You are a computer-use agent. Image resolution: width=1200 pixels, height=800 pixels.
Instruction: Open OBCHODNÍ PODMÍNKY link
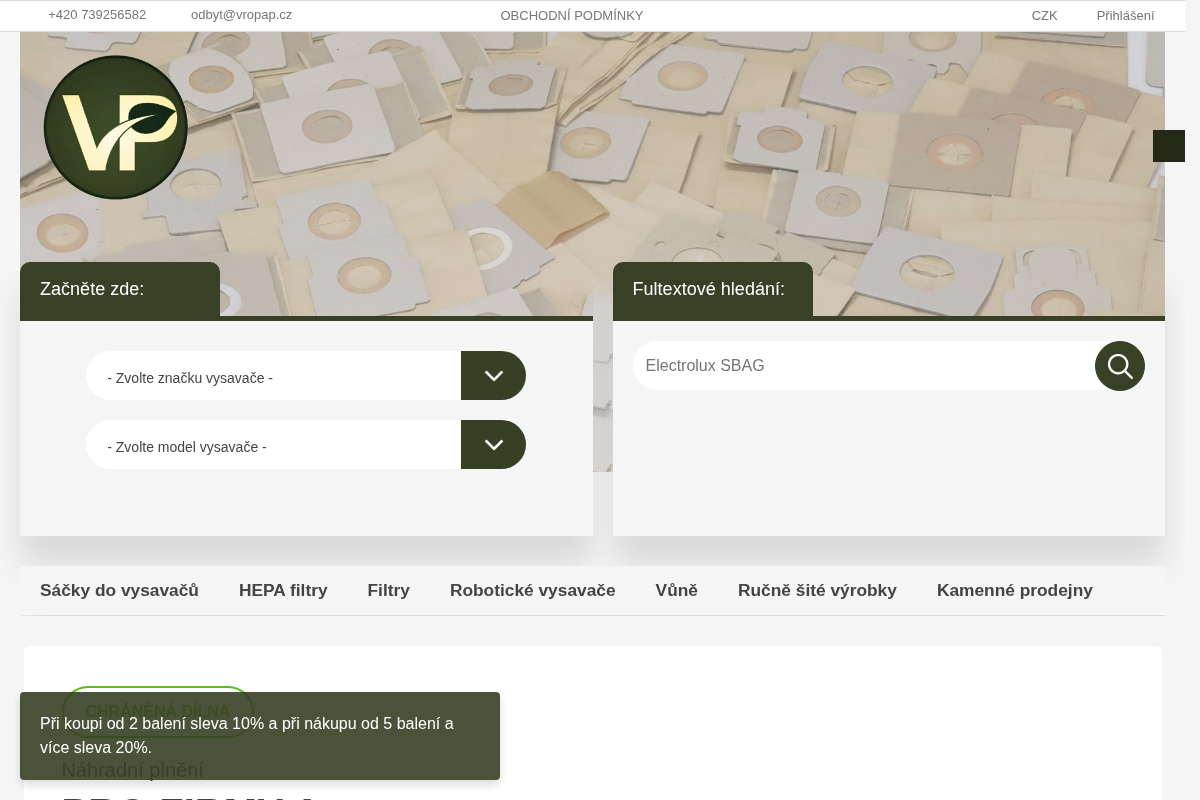572,16
